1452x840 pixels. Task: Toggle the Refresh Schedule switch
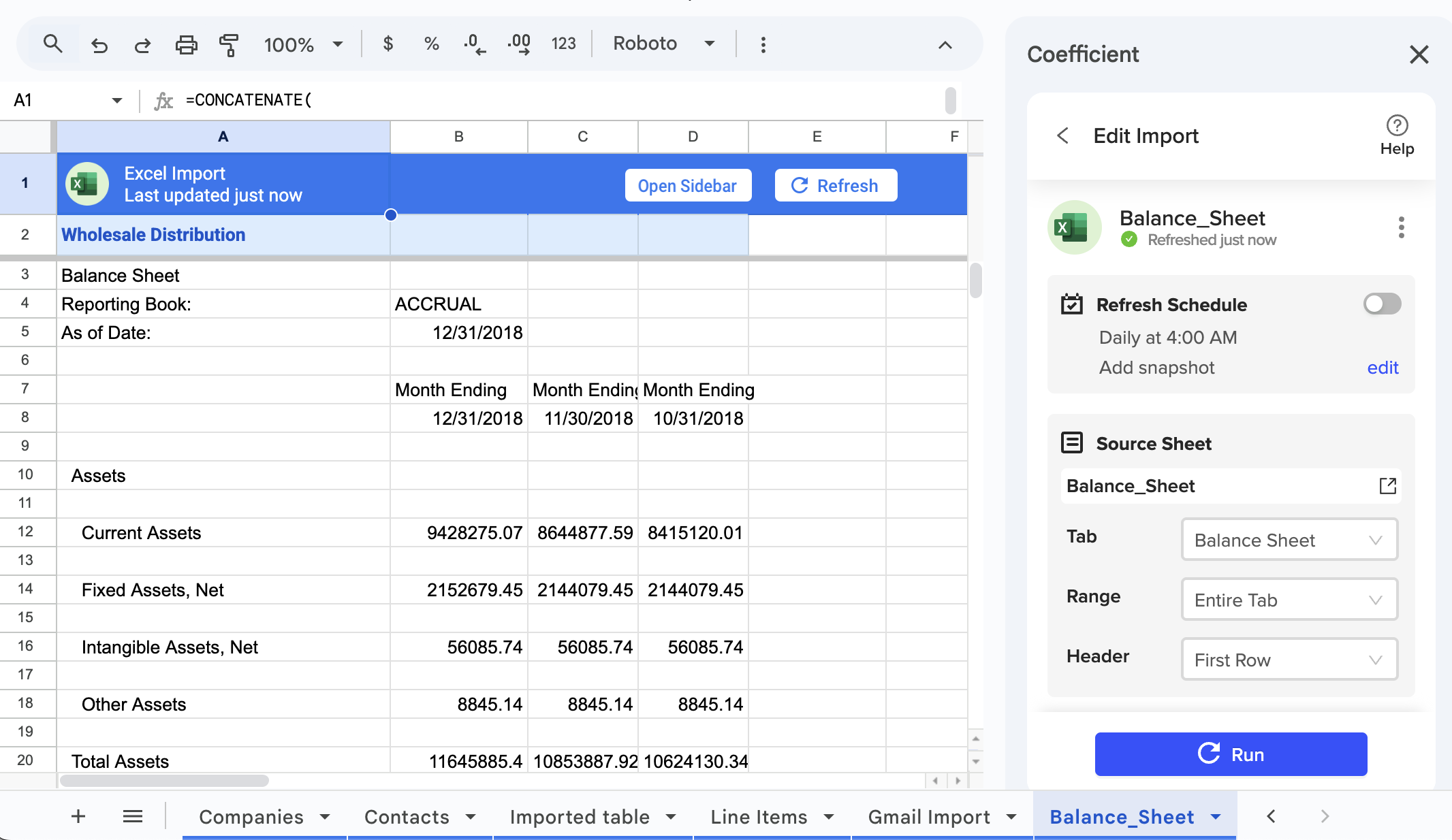point(1382,304)
